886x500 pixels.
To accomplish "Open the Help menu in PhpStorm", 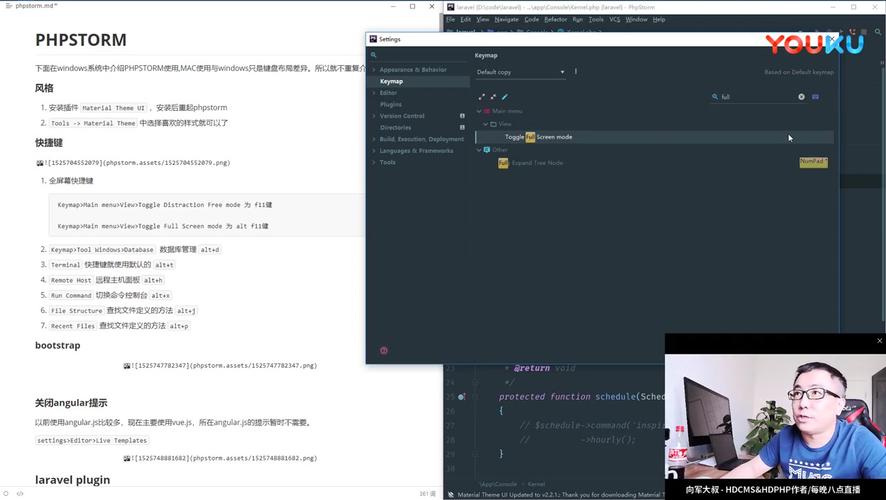I will (659, 19).
